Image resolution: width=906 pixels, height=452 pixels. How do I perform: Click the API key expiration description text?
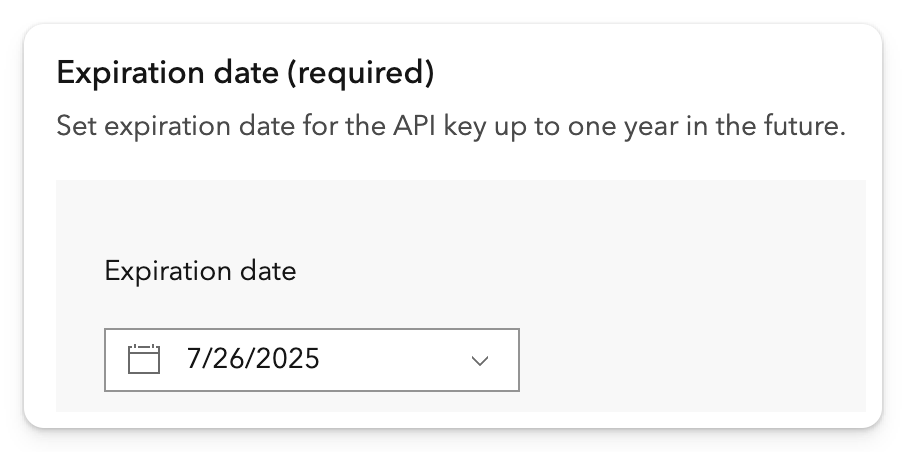pyautogui.click(x=451, y=128)
